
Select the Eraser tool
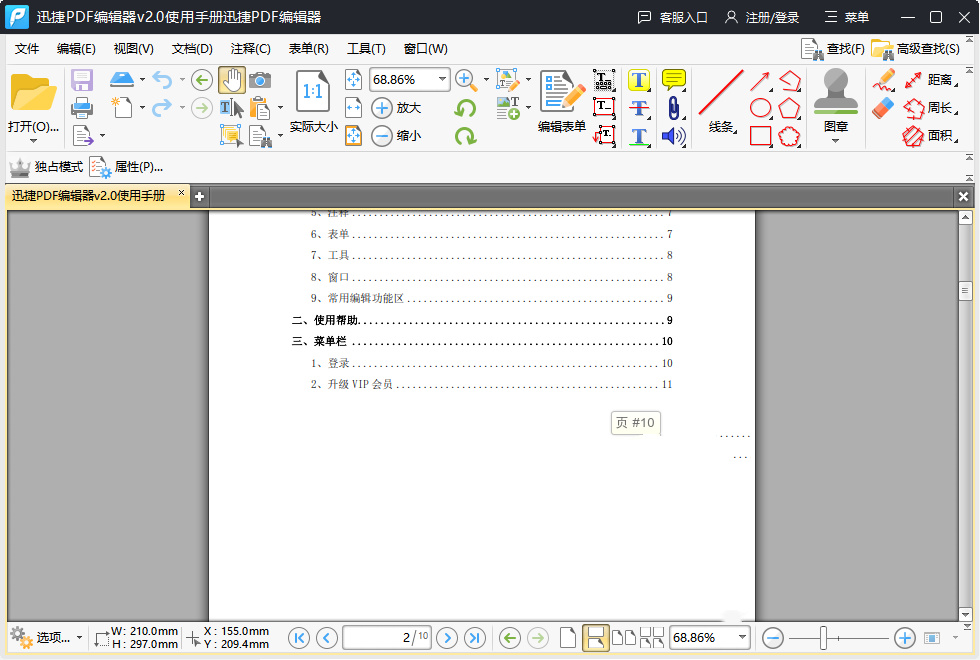(884, 108)
